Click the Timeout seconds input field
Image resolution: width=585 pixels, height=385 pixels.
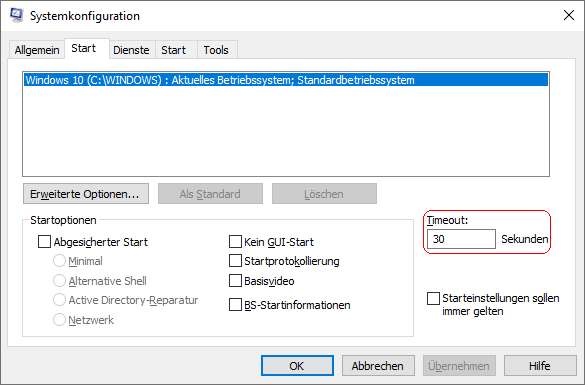point(461,239)
